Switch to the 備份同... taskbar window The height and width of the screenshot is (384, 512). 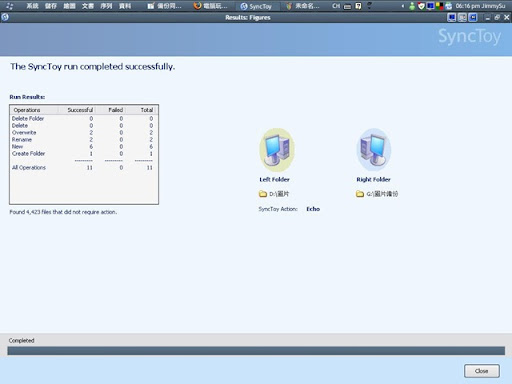point(165,6)
